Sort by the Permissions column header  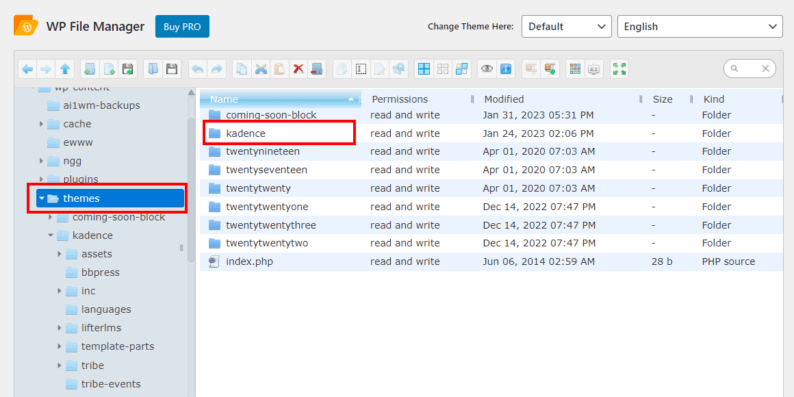(418, 99)
